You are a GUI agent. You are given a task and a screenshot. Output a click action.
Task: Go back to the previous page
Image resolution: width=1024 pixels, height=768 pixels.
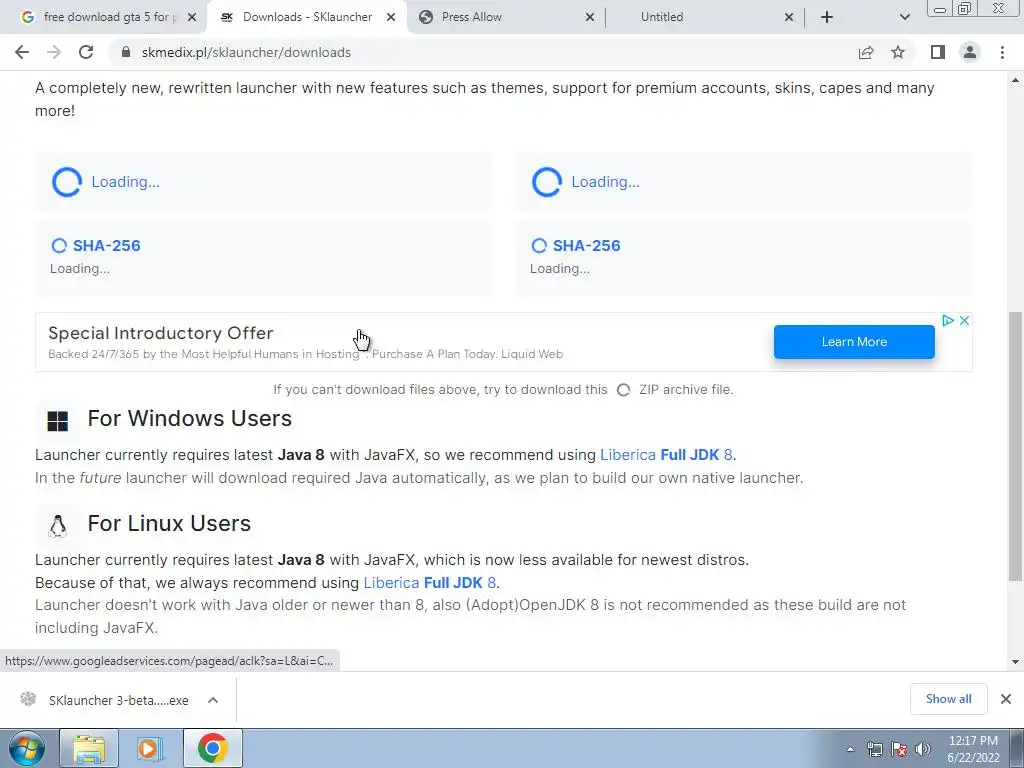tap(22, 52)
